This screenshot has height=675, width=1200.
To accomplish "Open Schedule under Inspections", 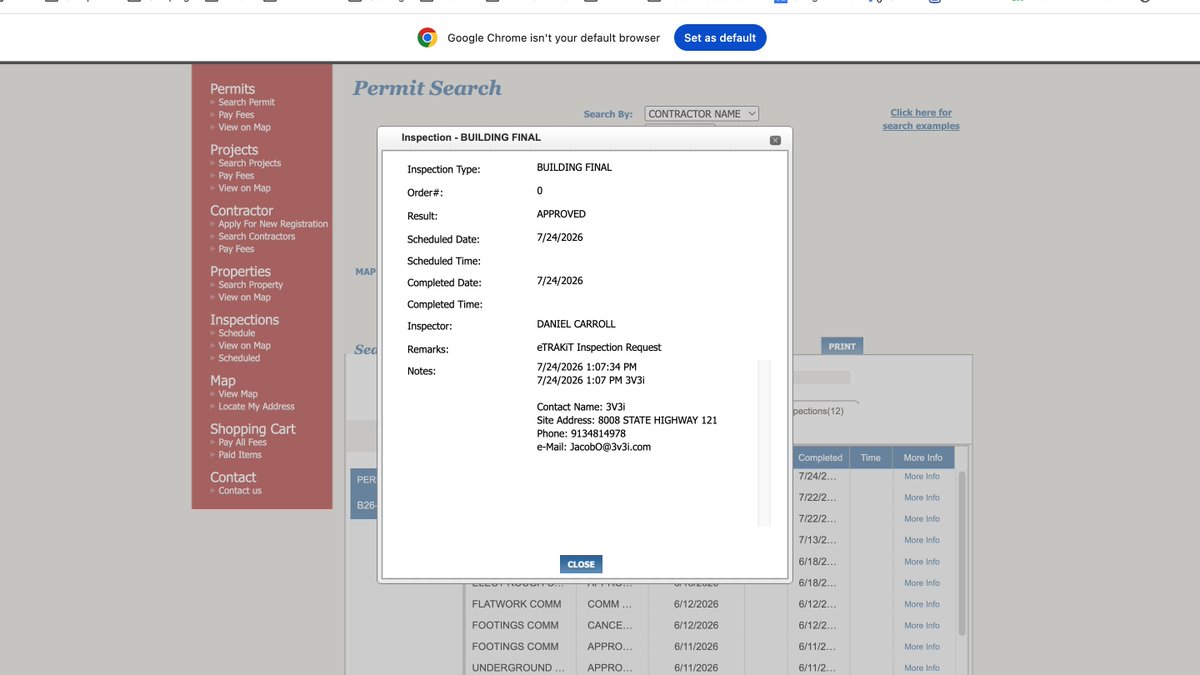I will [x=237, y=333].
